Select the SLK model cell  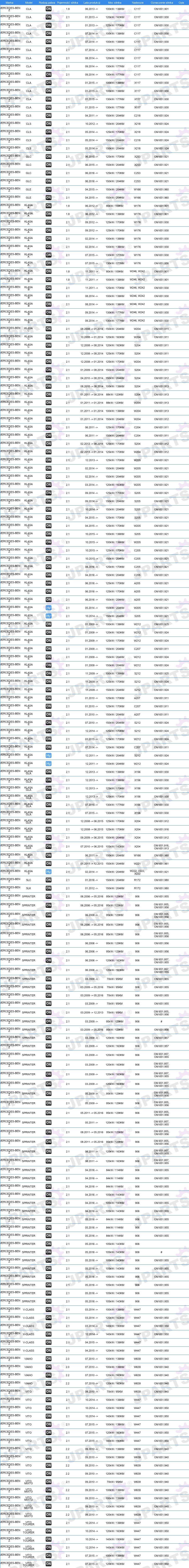(x=29, y=888)
